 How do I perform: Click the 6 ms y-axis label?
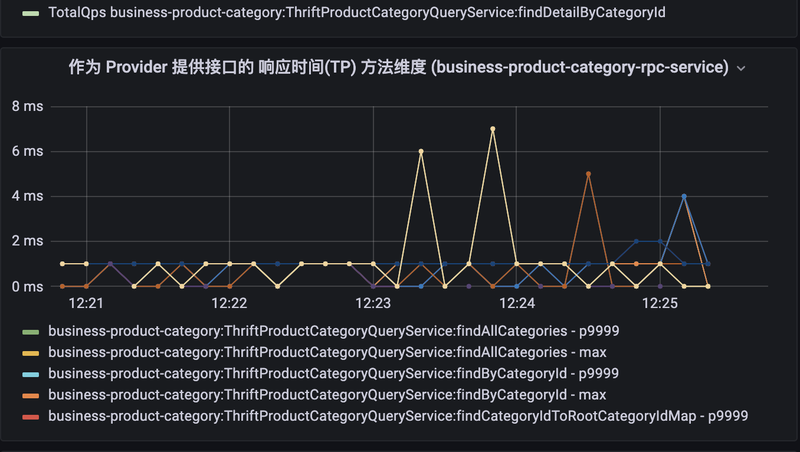(28, 152)
